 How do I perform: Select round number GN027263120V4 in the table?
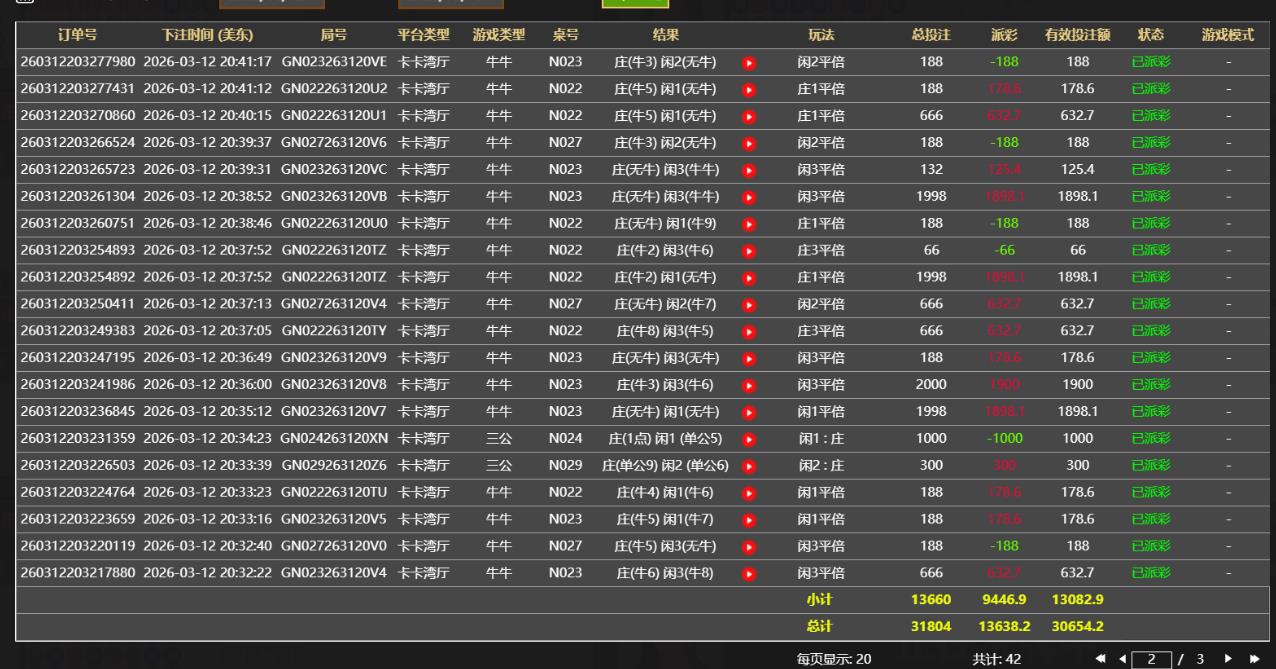click(333, 304)
